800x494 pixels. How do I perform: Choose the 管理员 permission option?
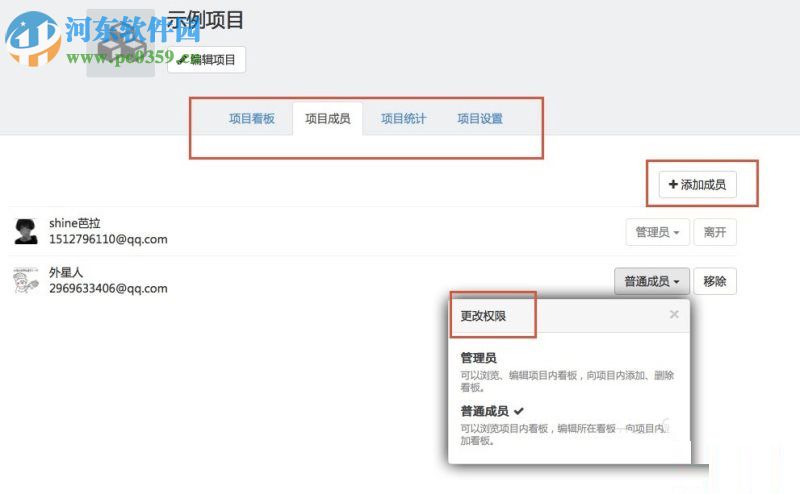568,372
